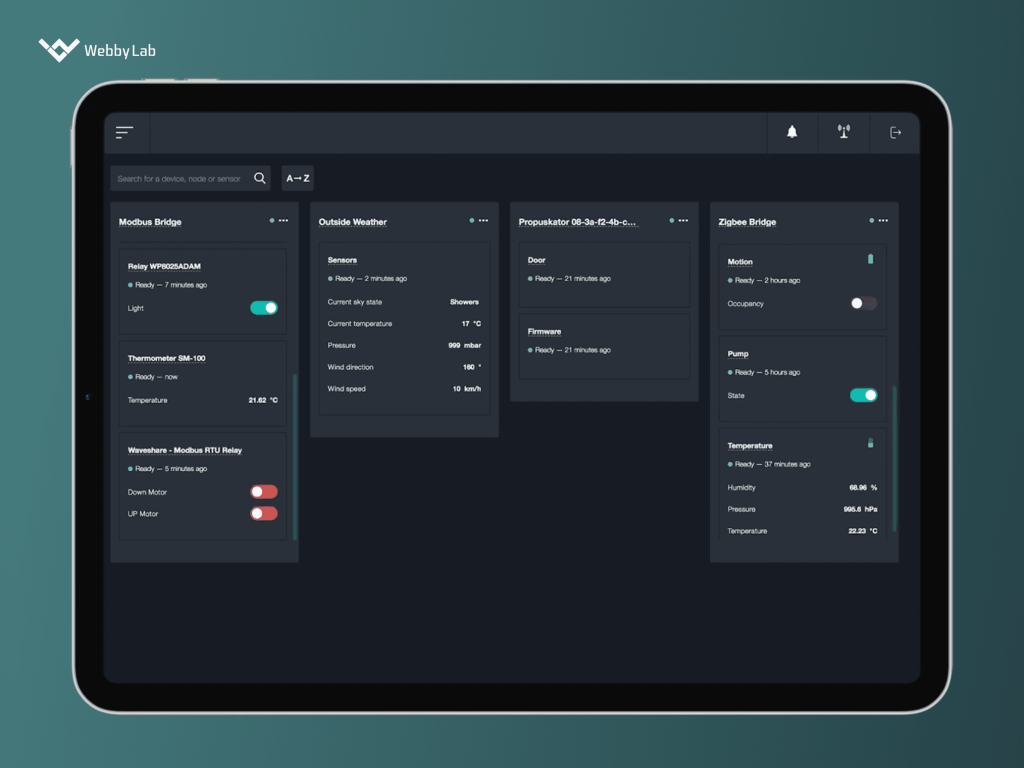The width and height of the screenshot is (1024, 768).
Task: Click the antenna device-pairing icon in the toolbar
Action: pyautogui.click(x=843, y=131)
